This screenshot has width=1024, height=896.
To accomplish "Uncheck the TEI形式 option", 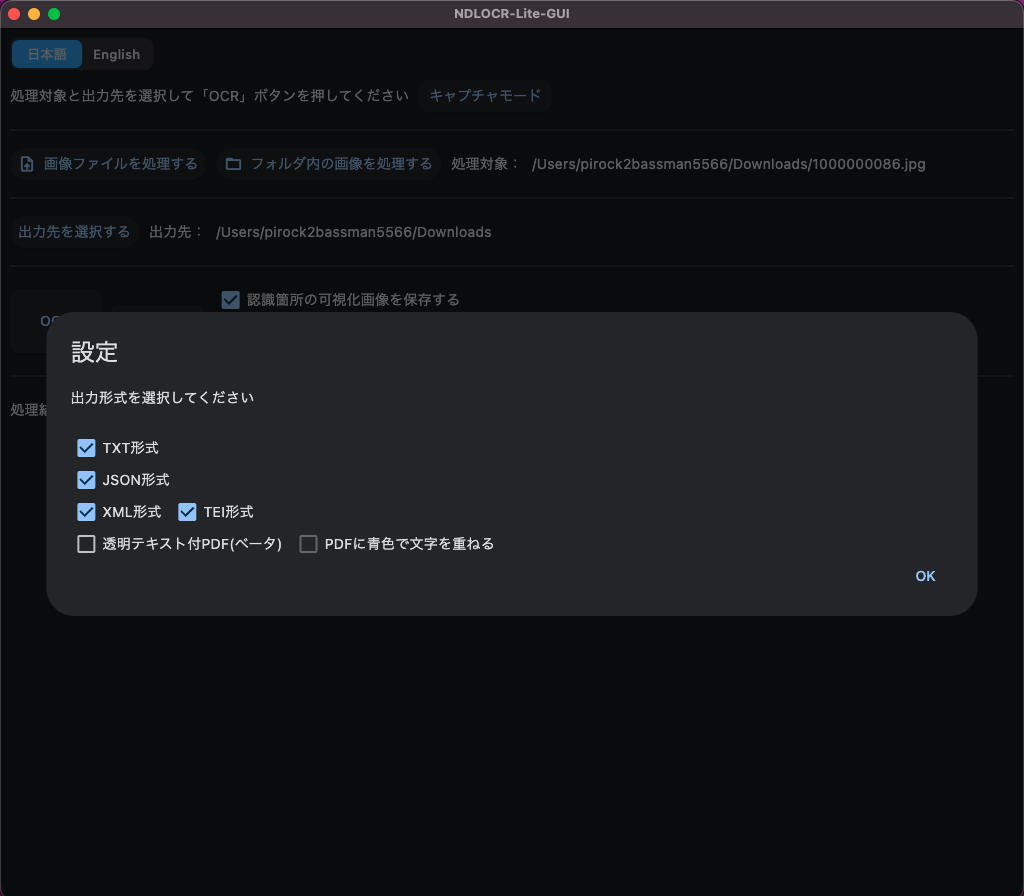I will click(x=187, y=512).
